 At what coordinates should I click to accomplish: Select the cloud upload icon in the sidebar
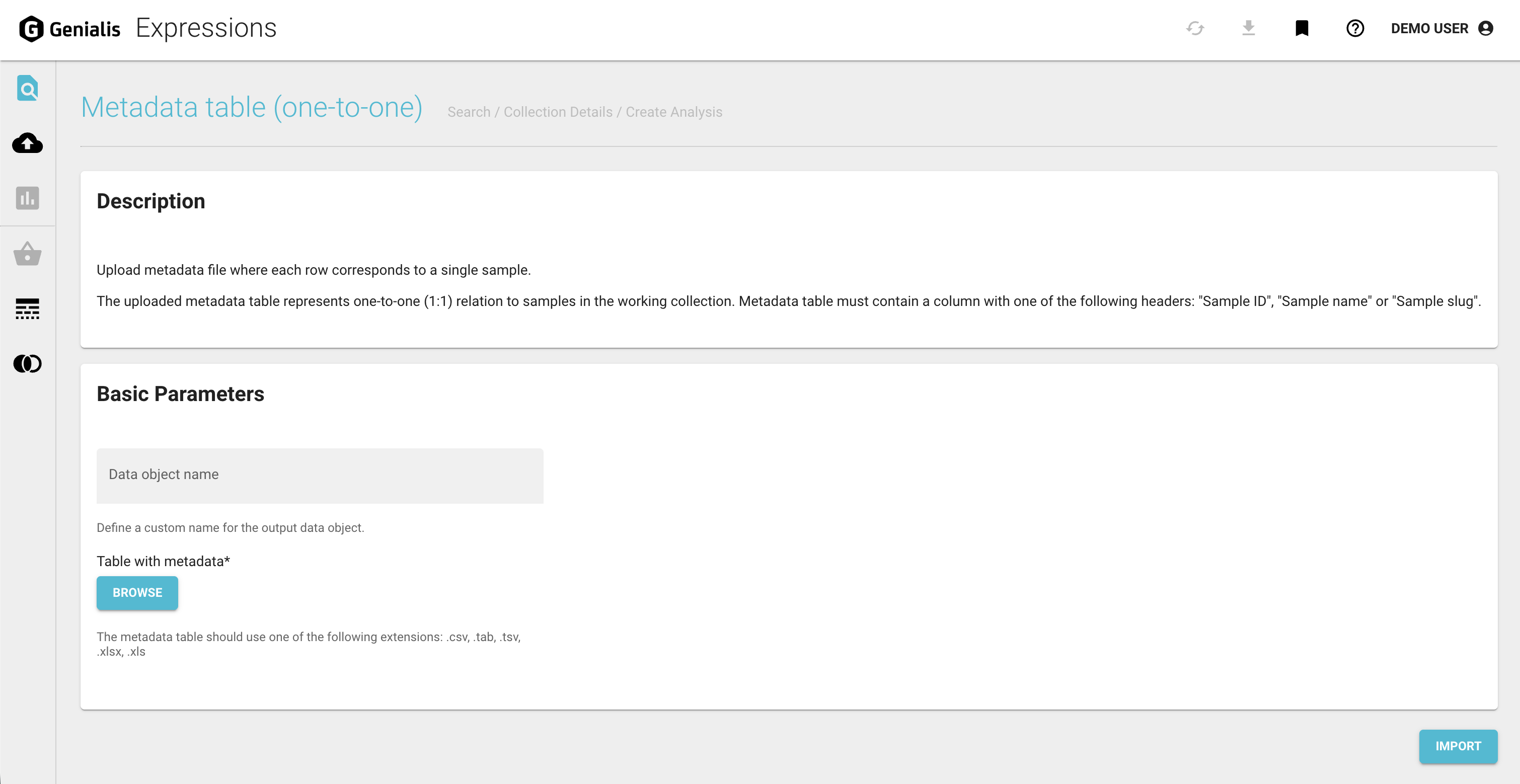(27, 143)
